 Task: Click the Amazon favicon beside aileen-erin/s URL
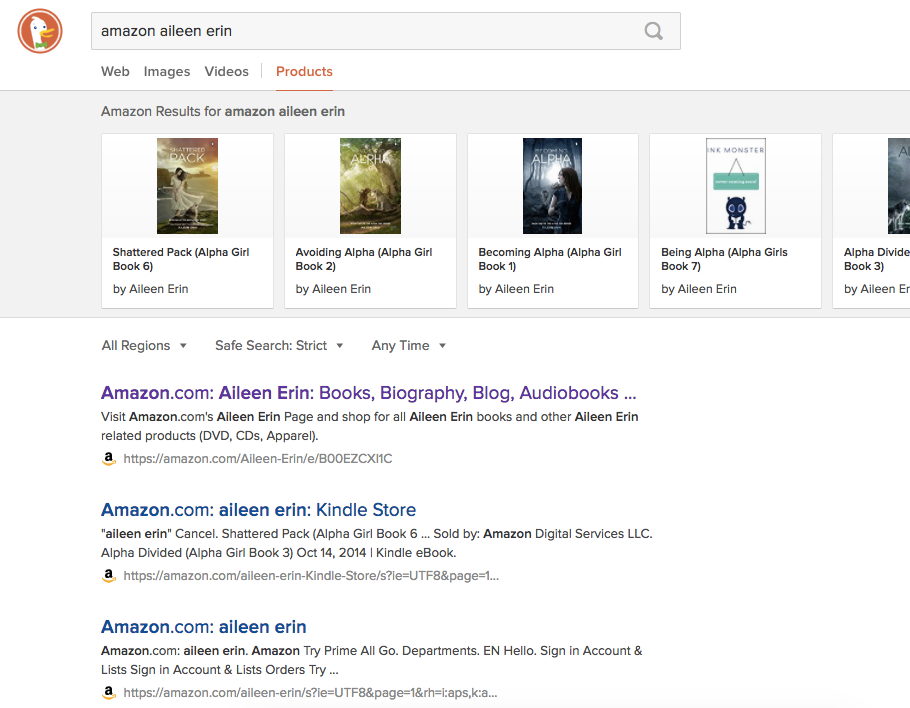click(x=109, y=692)
